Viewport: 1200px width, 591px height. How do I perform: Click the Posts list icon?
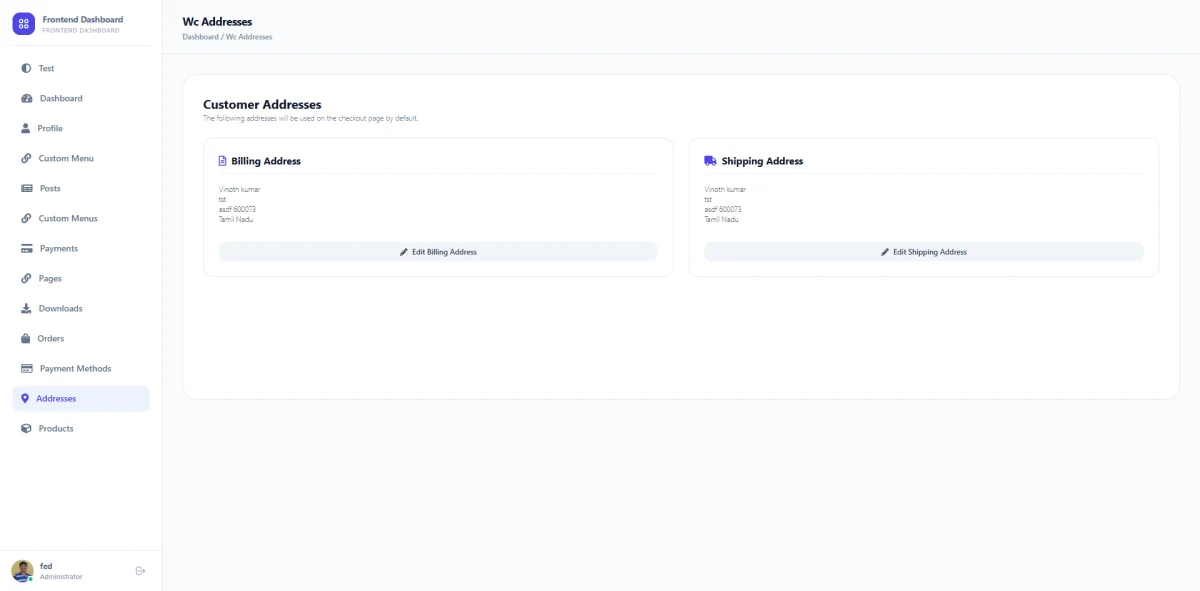pos(27,189)
